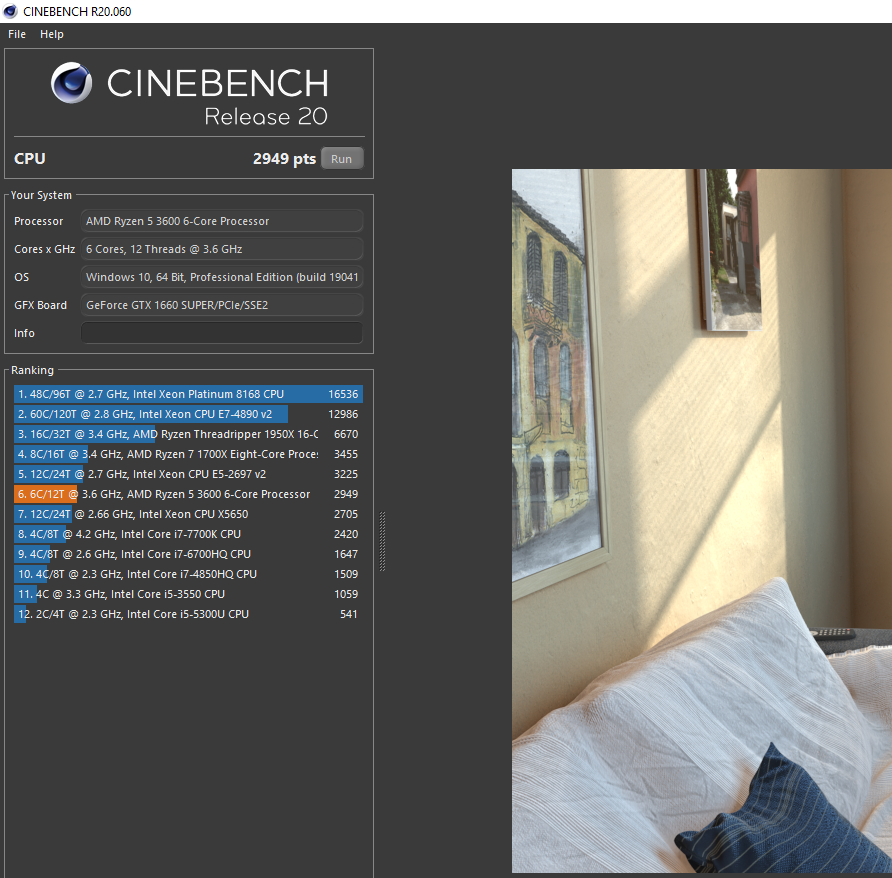
Task: Select ranking row Intel Xeon CPU E7-4890 v2
Action: click(188, 414)
